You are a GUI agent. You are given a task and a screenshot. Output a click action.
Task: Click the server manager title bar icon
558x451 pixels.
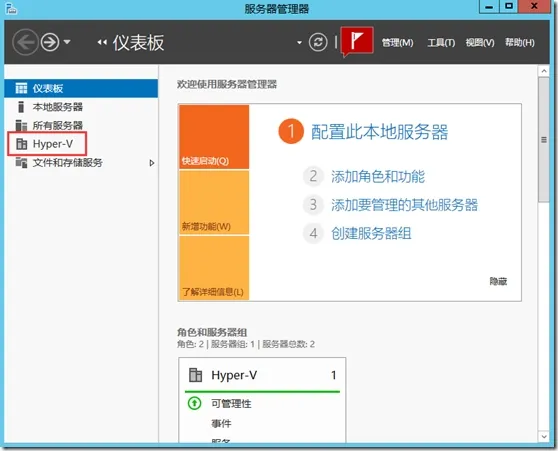[11, 9]
